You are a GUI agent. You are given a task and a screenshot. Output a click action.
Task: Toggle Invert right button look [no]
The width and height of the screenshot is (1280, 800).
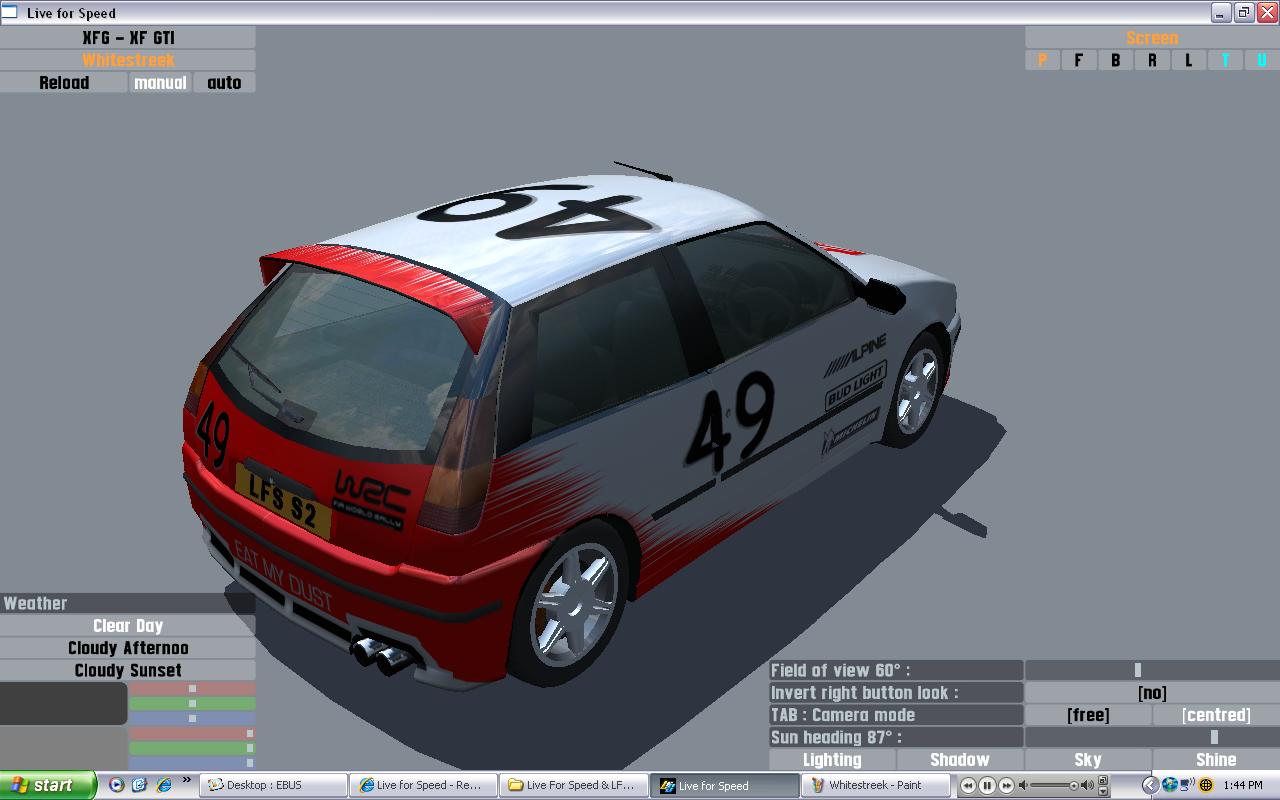1152,692
